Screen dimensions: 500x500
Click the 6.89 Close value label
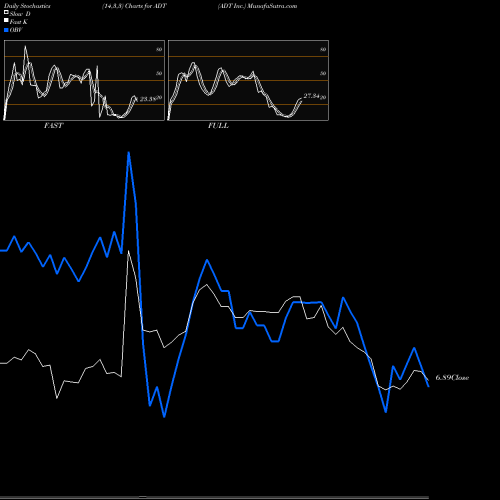pyautogui.click(x=452, y=378)
